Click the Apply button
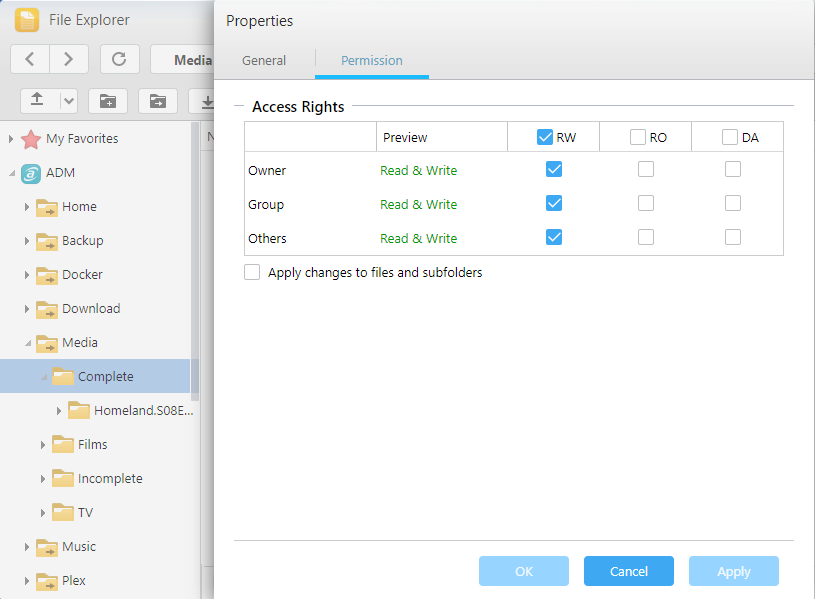Image resolution: width=815 pixels, height=599 pixels. tap(734, 571)
